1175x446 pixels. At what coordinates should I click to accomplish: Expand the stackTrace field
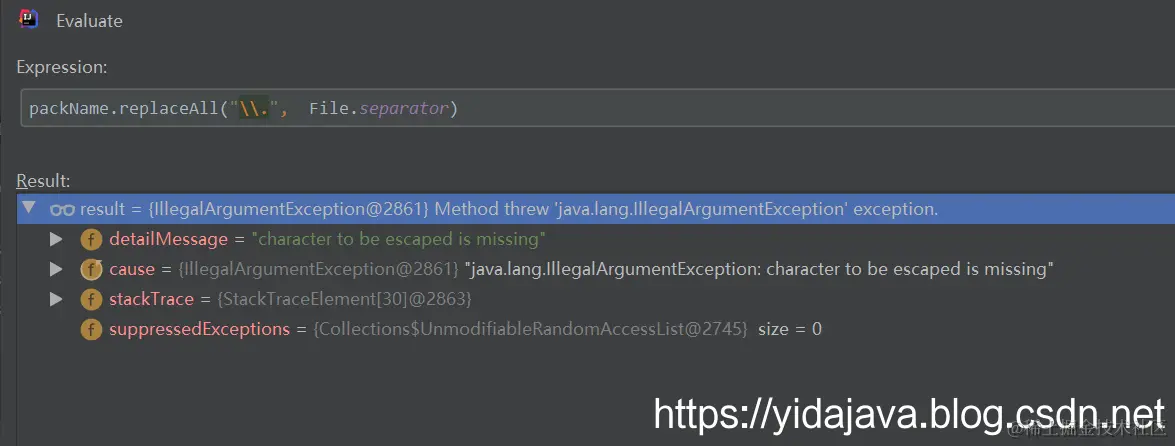[x=55, y=299]
